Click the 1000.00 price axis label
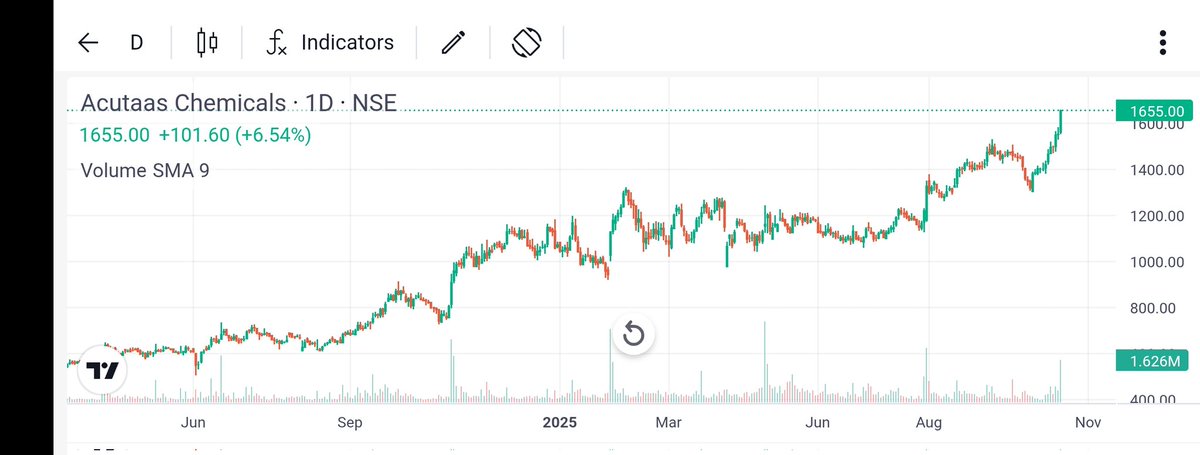1200x455 pixels. (x=1157, y=262)
